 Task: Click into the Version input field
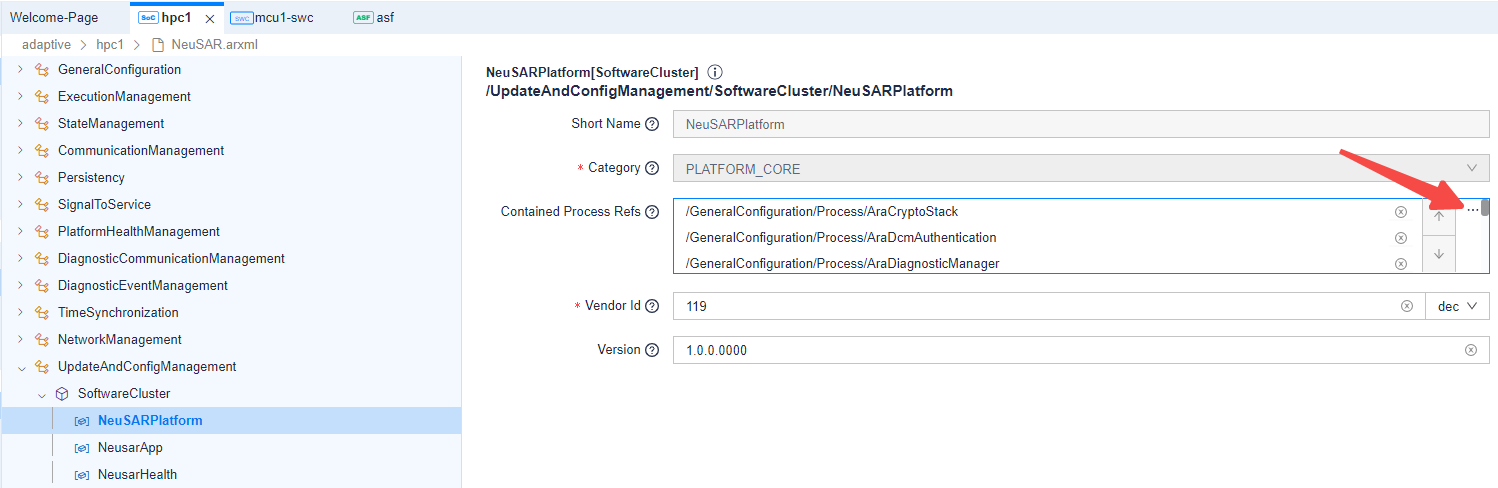pos(1060,350)
